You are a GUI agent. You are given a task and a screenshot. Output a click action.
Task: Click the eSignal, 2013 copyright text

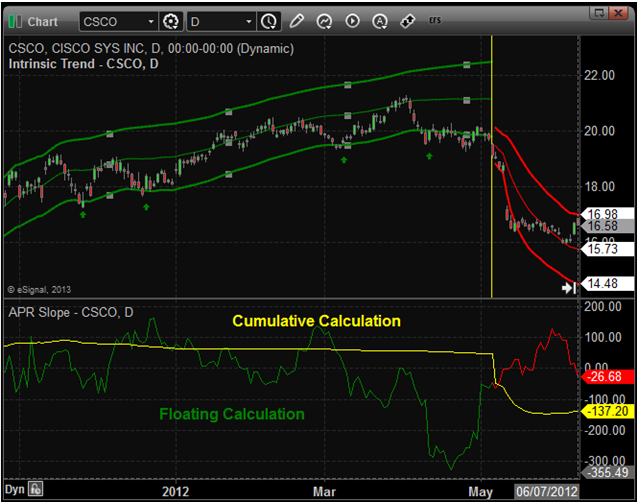(x=39, y=290)
